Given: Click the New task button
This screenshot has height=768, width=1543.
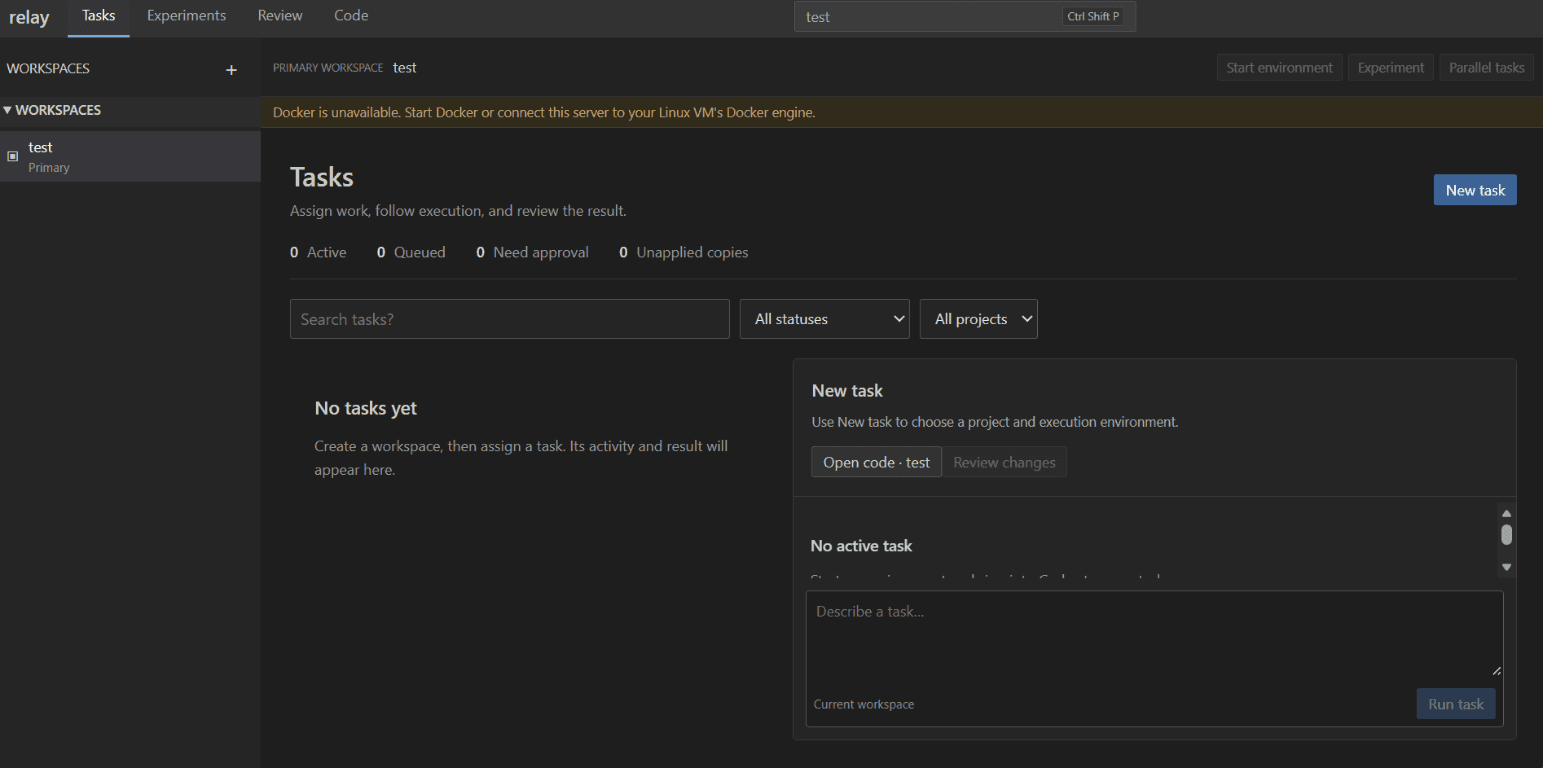Looking at the screenshot, I should tap(1475, 190).
